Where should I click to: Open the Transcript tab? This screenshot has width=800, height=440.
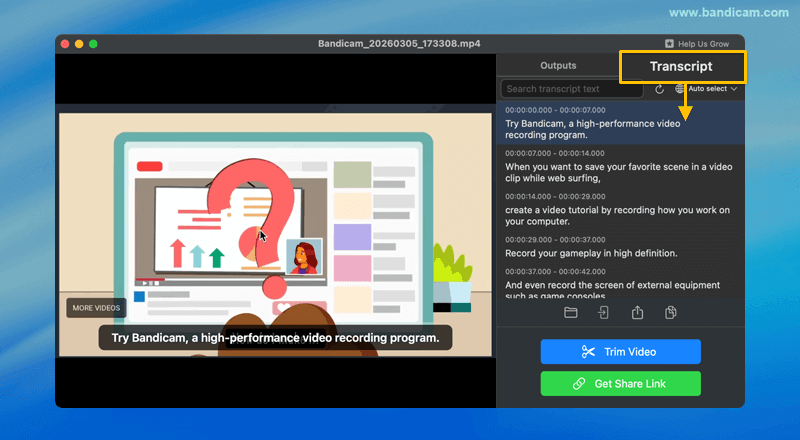[681, 66]
